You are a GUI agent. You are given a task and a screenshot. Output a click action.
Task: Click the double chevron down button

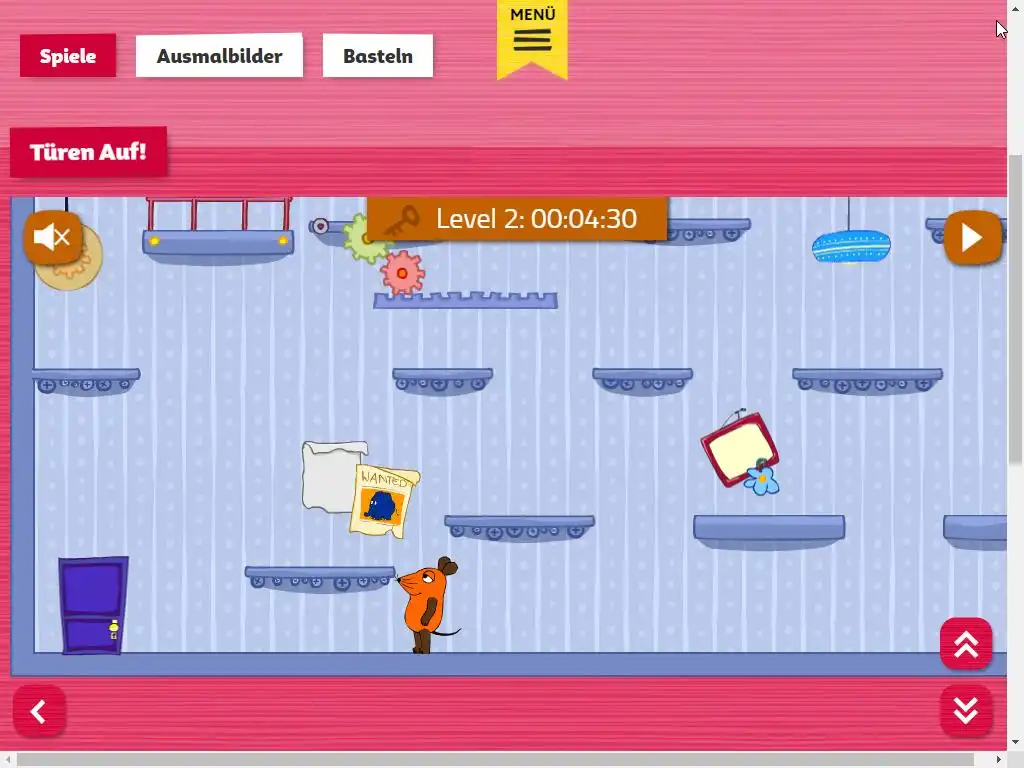[x=966, y=711]
